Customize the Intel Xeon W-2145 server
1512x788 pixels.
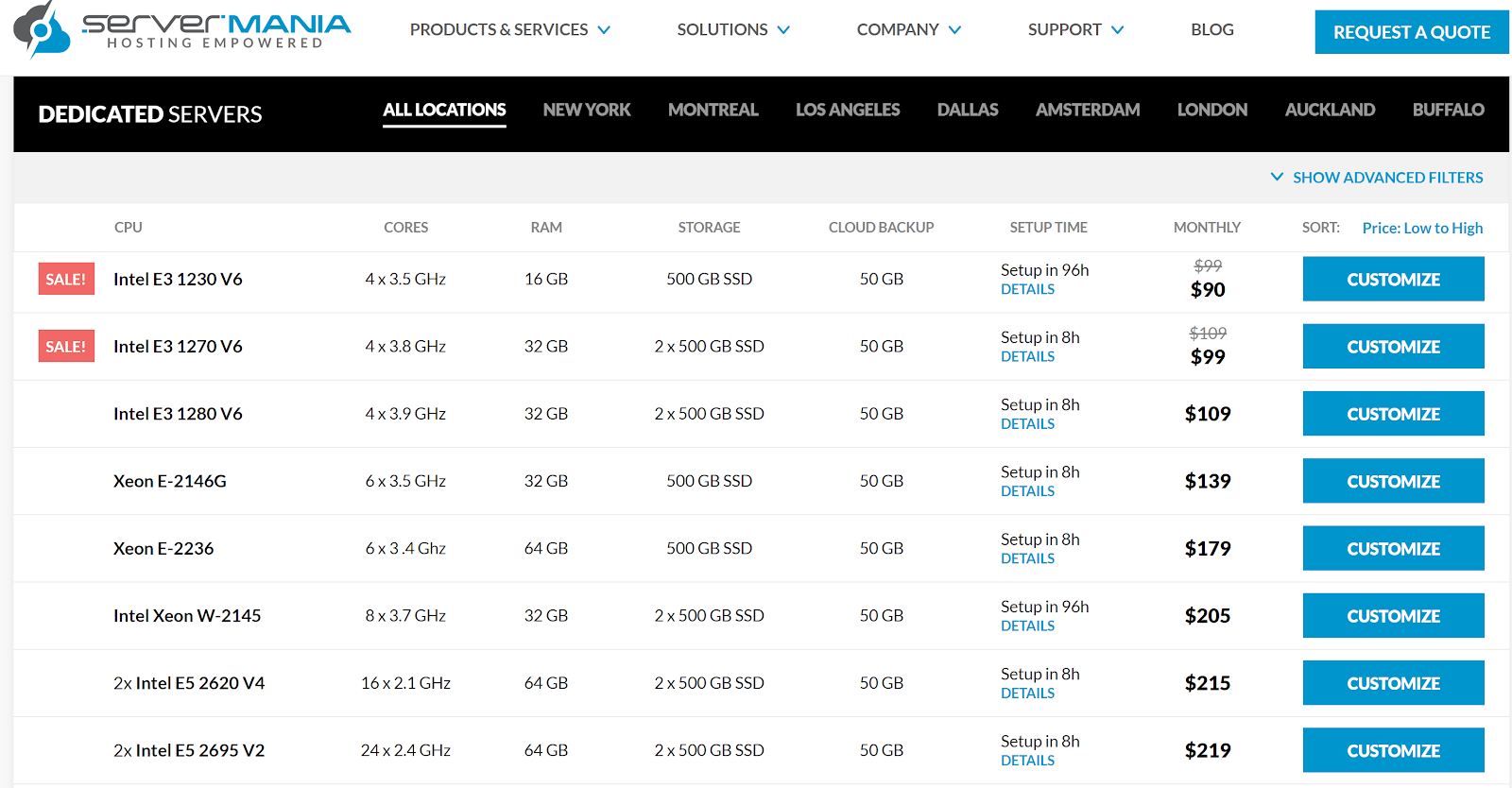tap(1393, 616)
